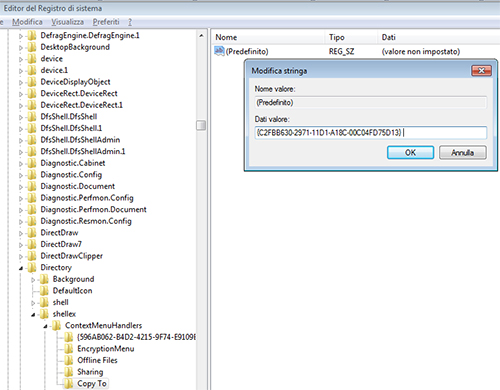The width and height of the screenshot is (500, 390).
Task: Open the Modifica menu
Action: click(x=27, y=22)
